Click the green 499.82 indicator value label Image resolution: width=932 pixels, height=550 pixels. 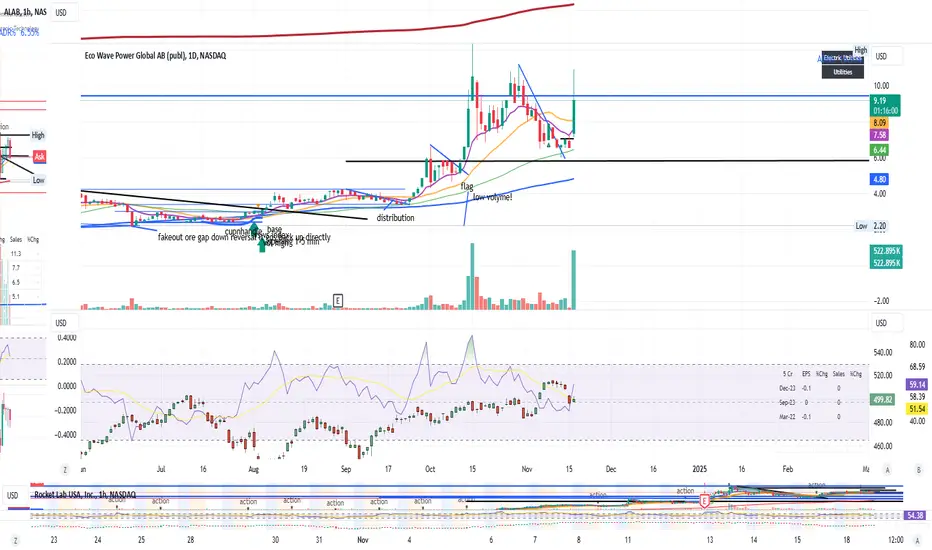(x=883, y=400)
